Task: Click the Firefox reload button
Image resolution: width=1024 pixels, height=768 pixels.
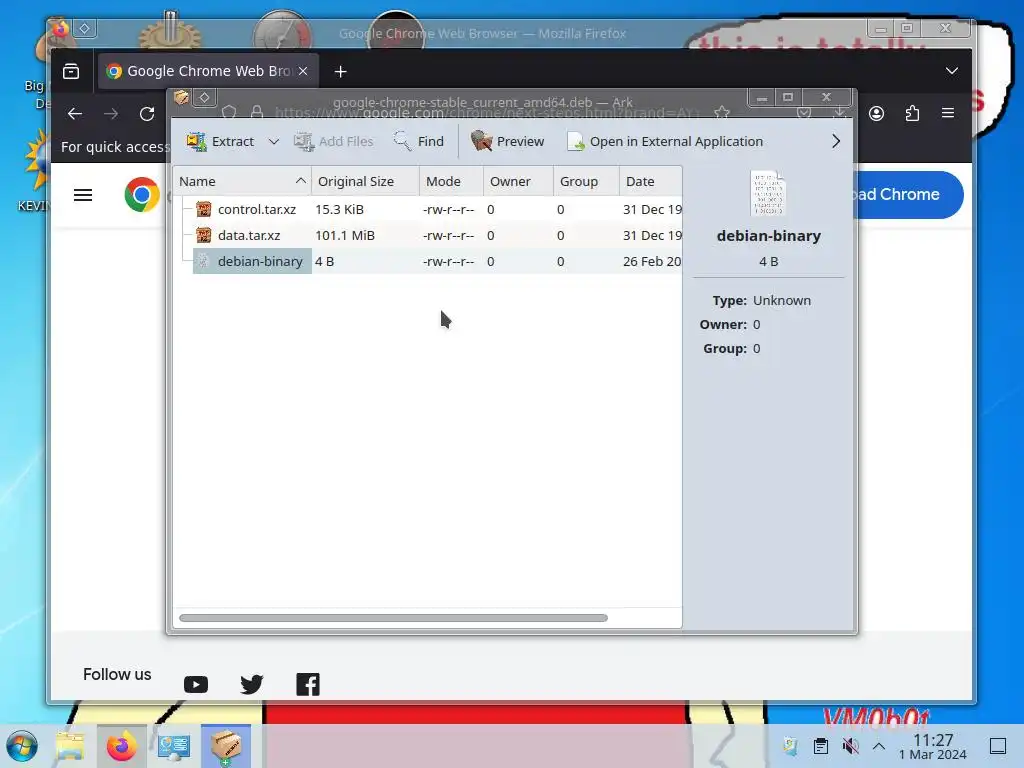Action: click(x=147, y=114)
